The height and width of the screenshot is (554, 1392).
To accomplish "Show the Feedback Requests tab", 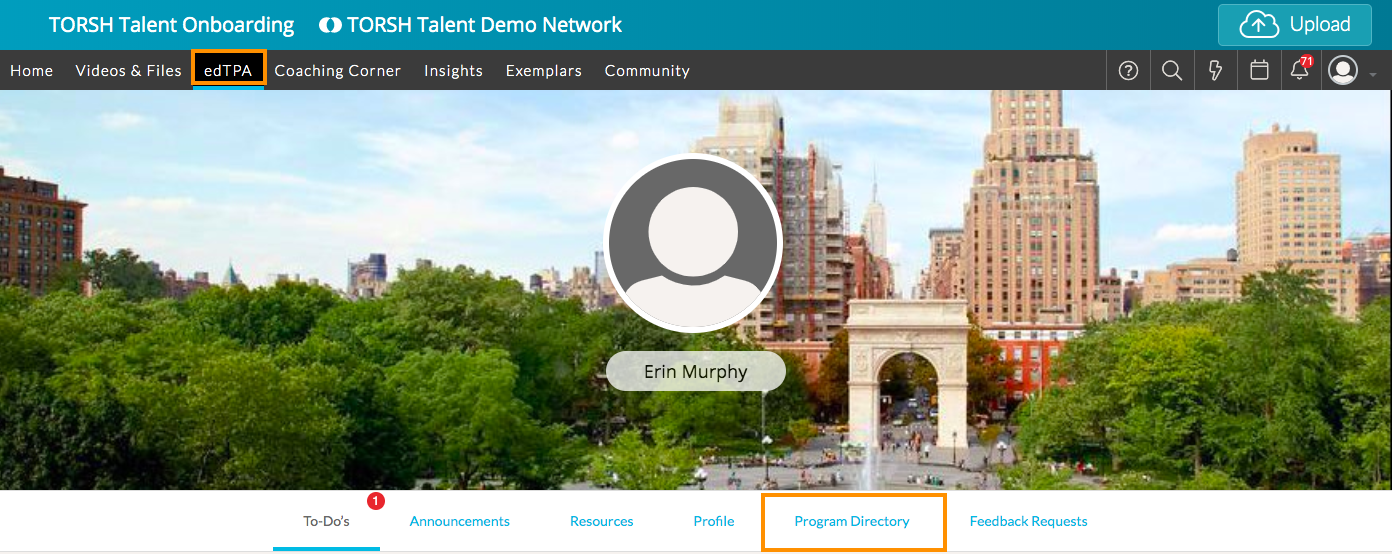I will pyautogui.click(x=1028, y=521).
